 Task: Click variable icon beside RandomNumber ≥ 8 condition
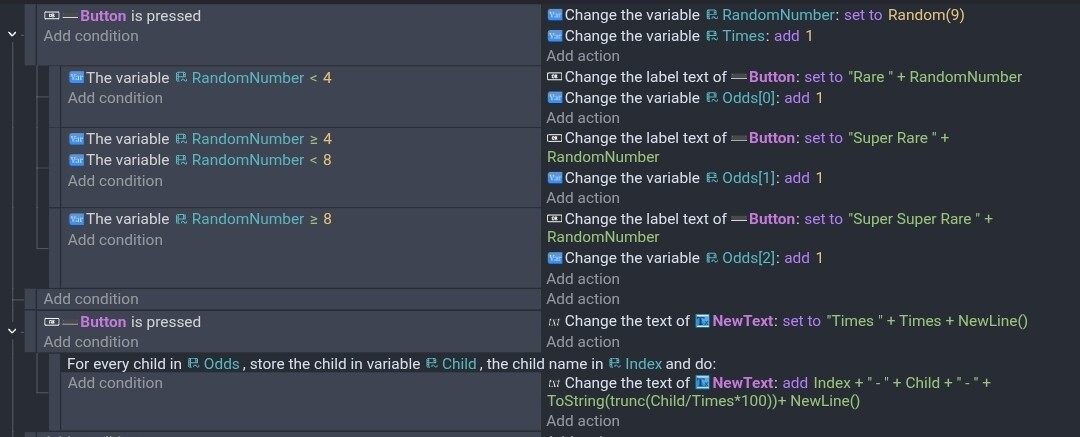pyautogui.click(x=76, y=219)
